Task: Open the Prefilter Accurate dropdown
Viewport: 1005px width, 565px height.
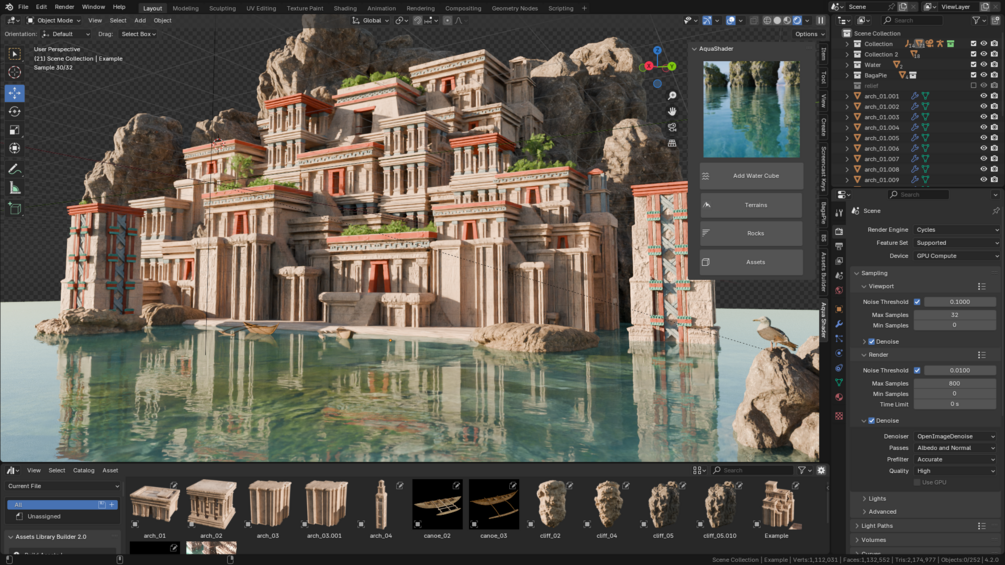Action: point(955,459)
